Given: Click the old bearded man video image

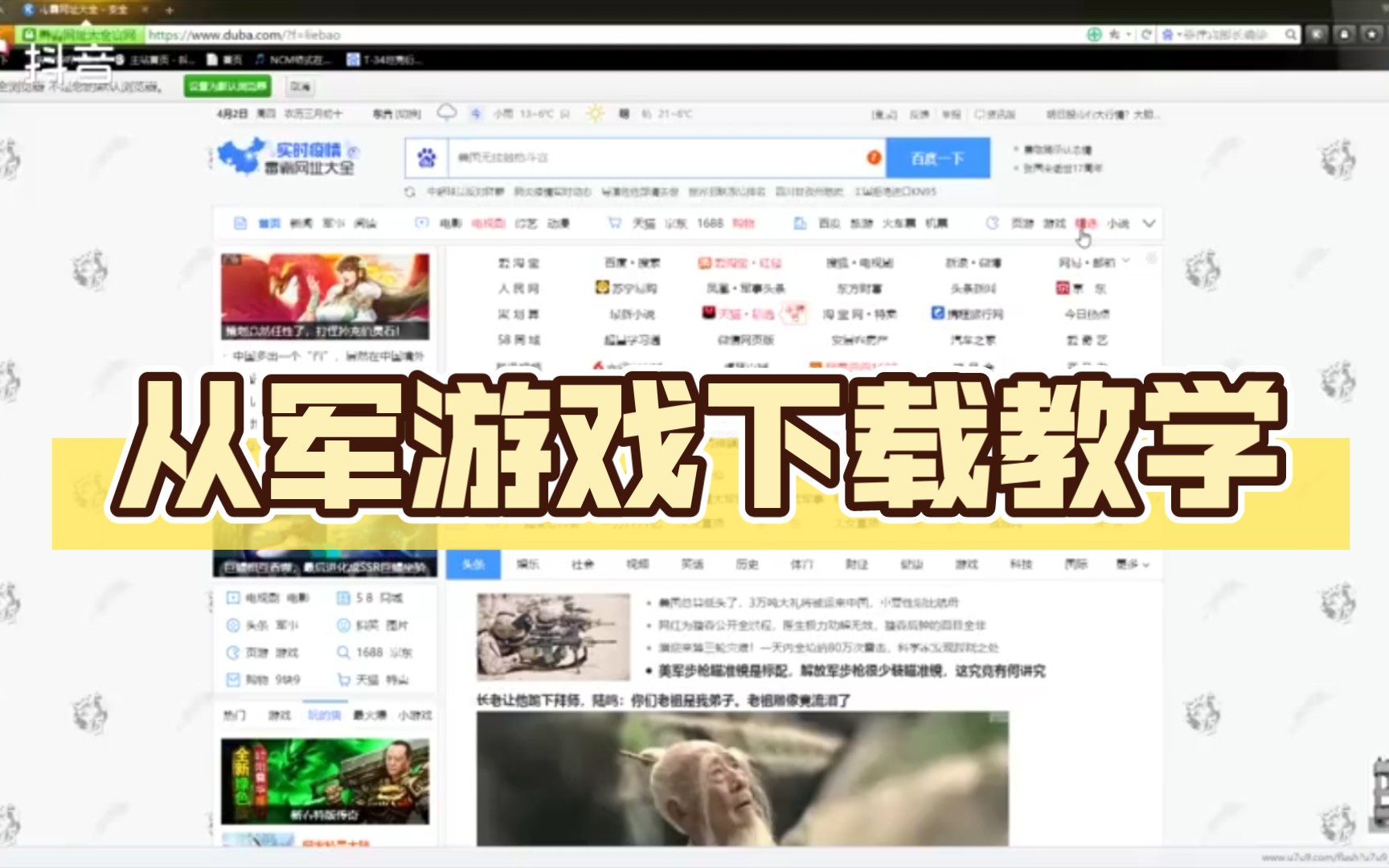Looking at the screenshot, I should (743, 778).
